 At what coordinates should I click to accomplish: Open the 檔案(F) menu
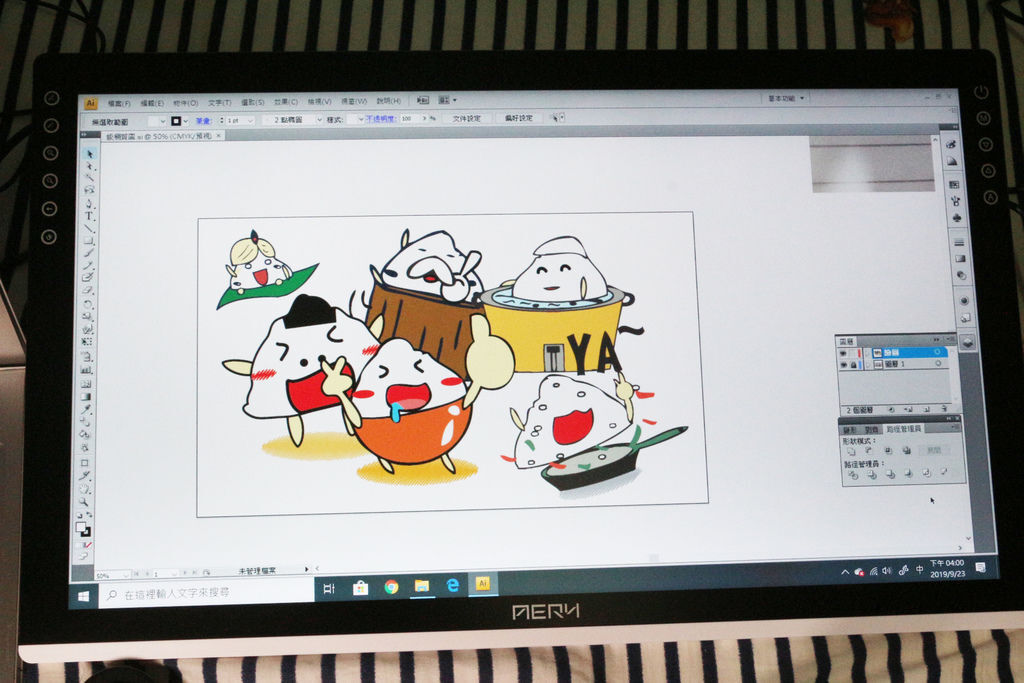tap(119, 104)
